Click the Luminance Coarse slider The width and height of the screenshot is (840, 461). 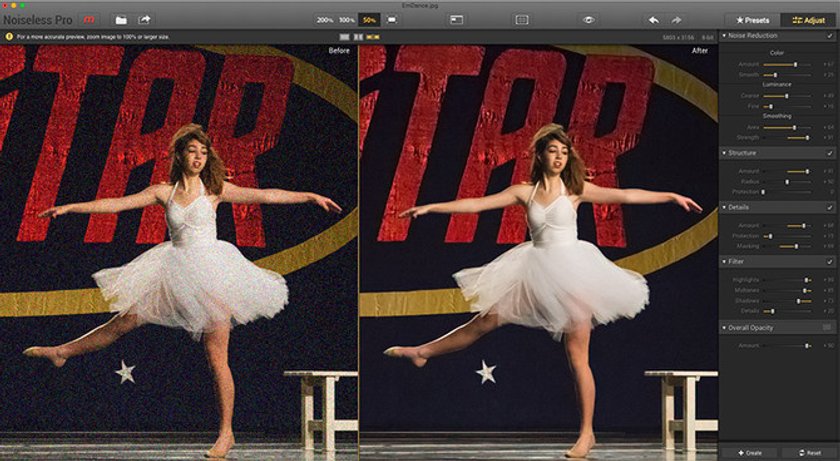(x=786, y=96)
